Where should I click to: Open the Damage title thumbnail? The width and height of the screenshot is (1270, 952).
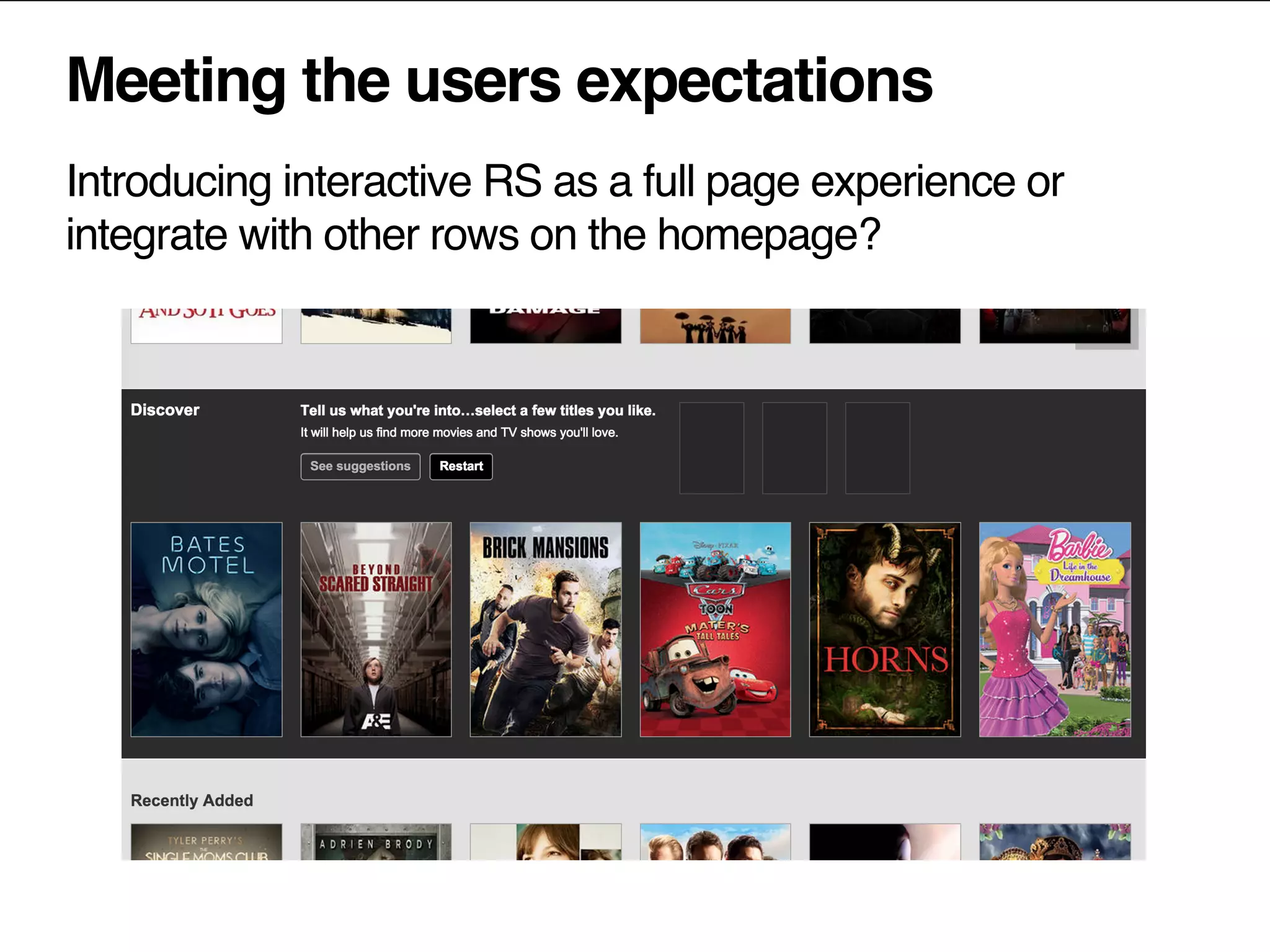546,326
